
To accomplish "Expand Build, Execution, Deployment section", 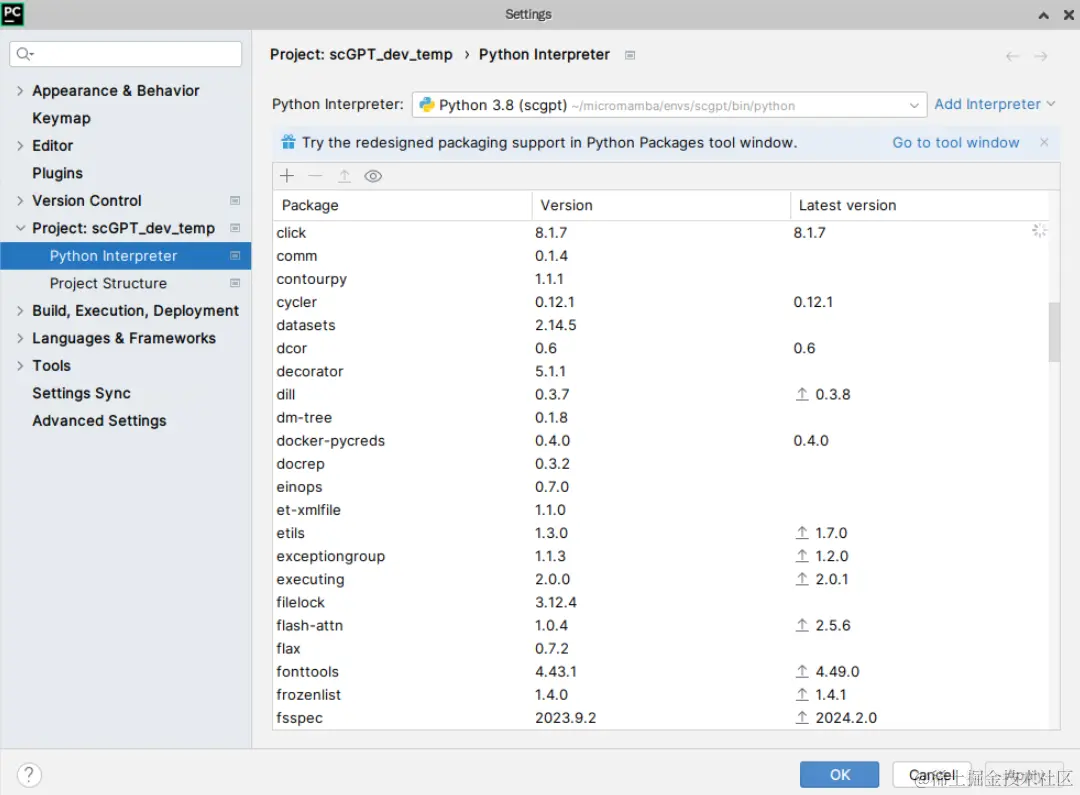I will point(20,311).
